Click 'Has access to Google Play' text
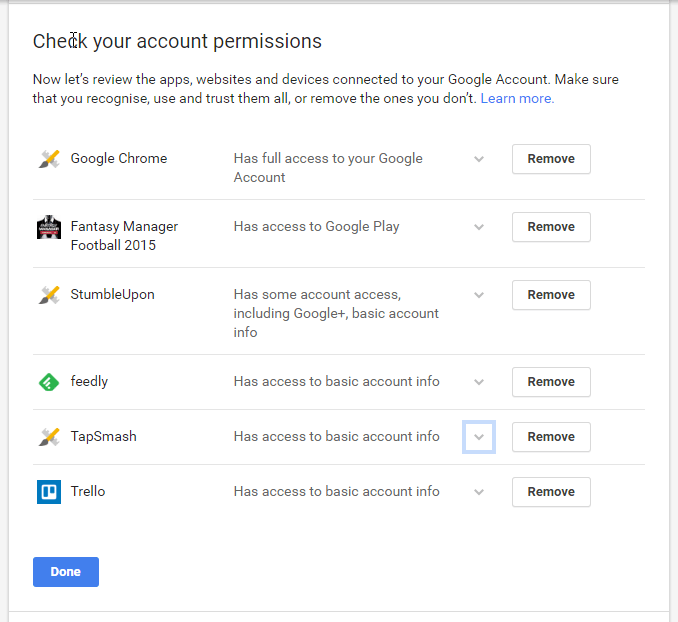Viewport: 678px width, 622px height. tap(317, 227)
